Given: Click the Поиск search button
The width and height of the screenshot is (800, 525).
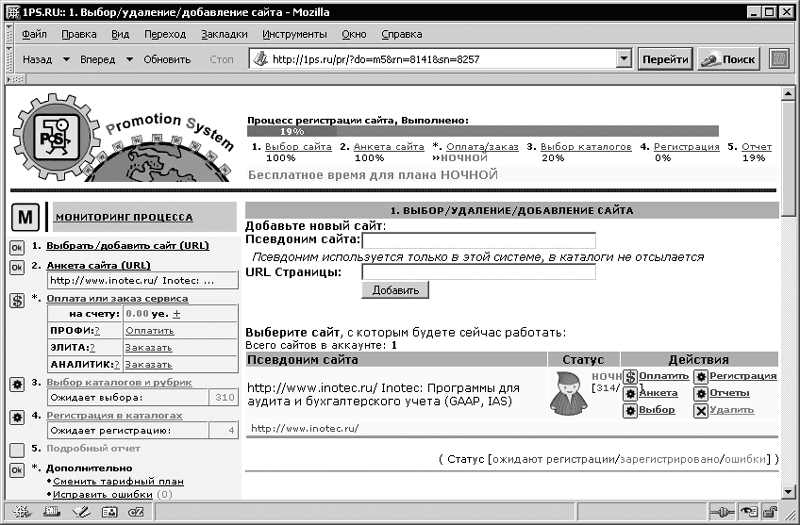Looking at the screenshot, I should point(728,59).
